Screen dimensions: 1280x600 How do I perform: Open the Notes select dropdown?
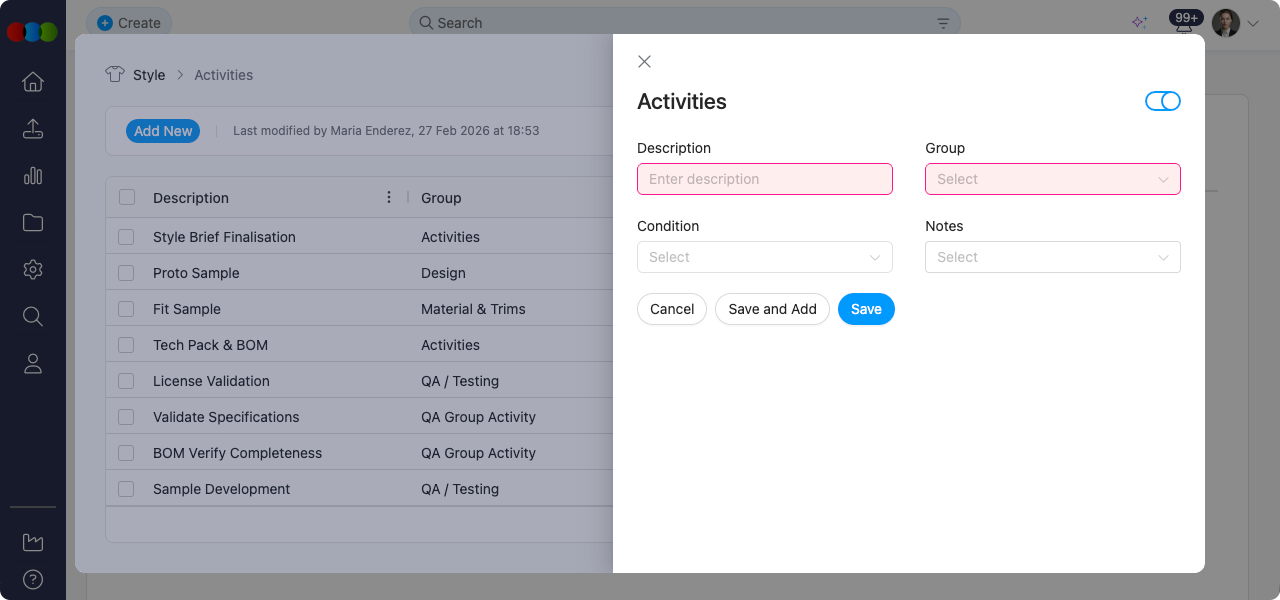click(x=1052, y=257)
